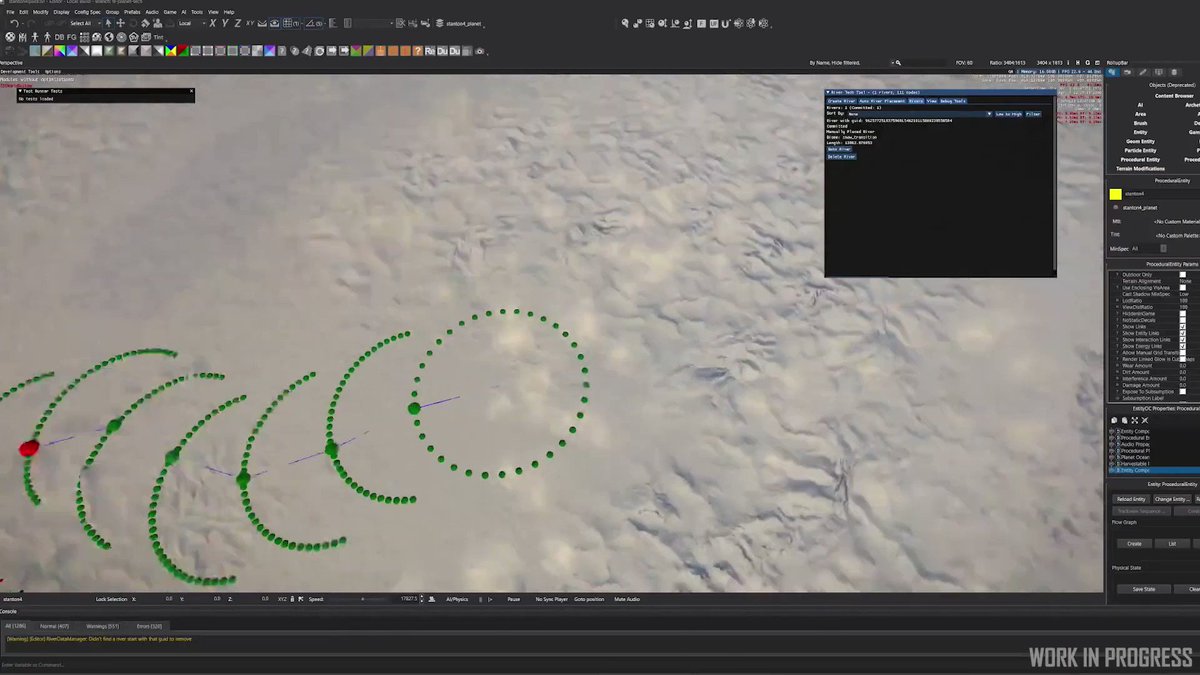This screenshot has height=675, width=1200.
Task: Uncheck the Show Energy Links checkbox
Action: [1183, 346]
